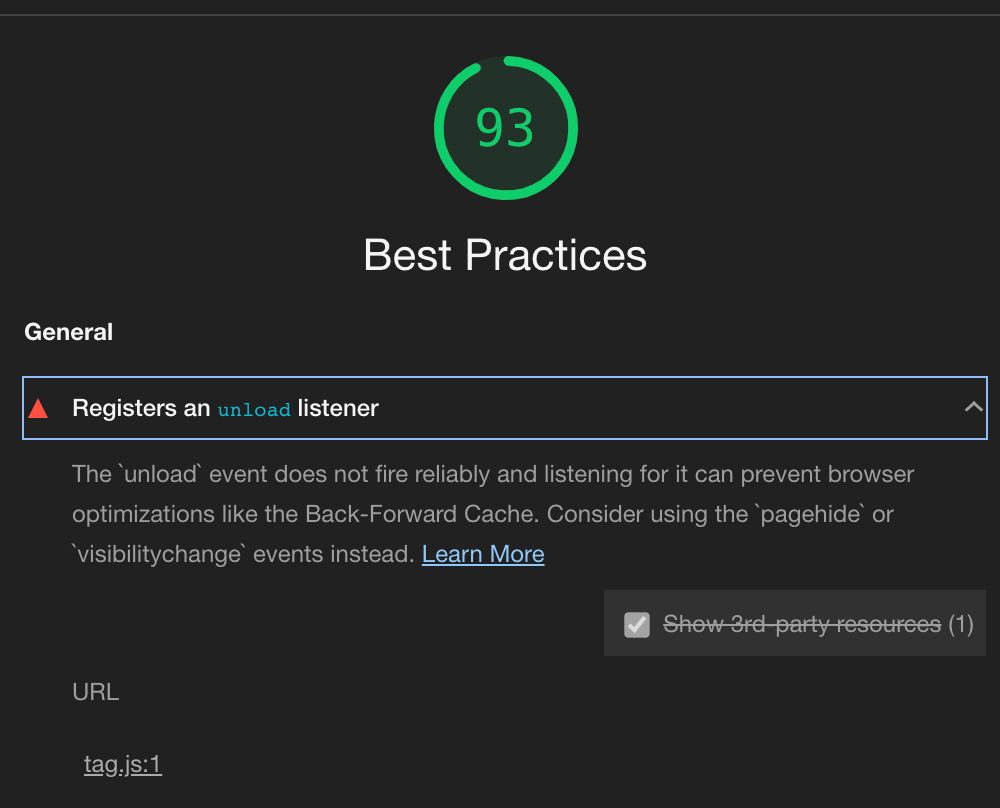Image resolution: width=1000 pixels, height=808 pixels.
Task: Click the word Consider in the description
Action: [596, 514]
